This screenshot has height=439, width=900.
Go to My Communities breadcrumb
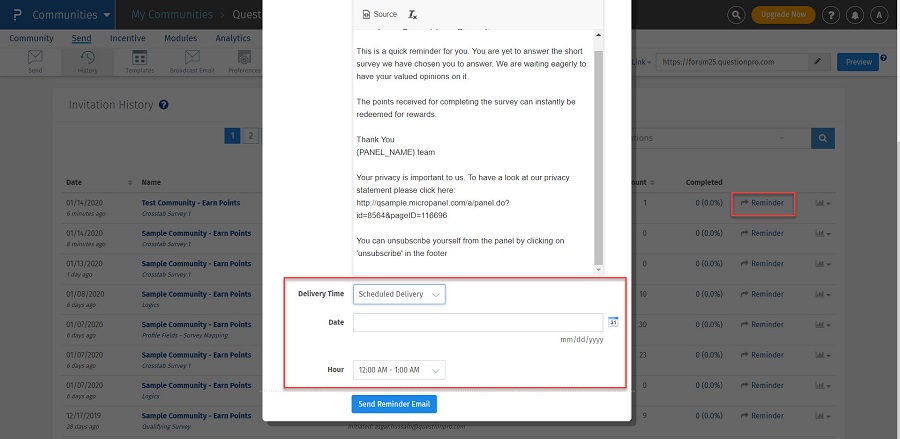pos(172,15)
